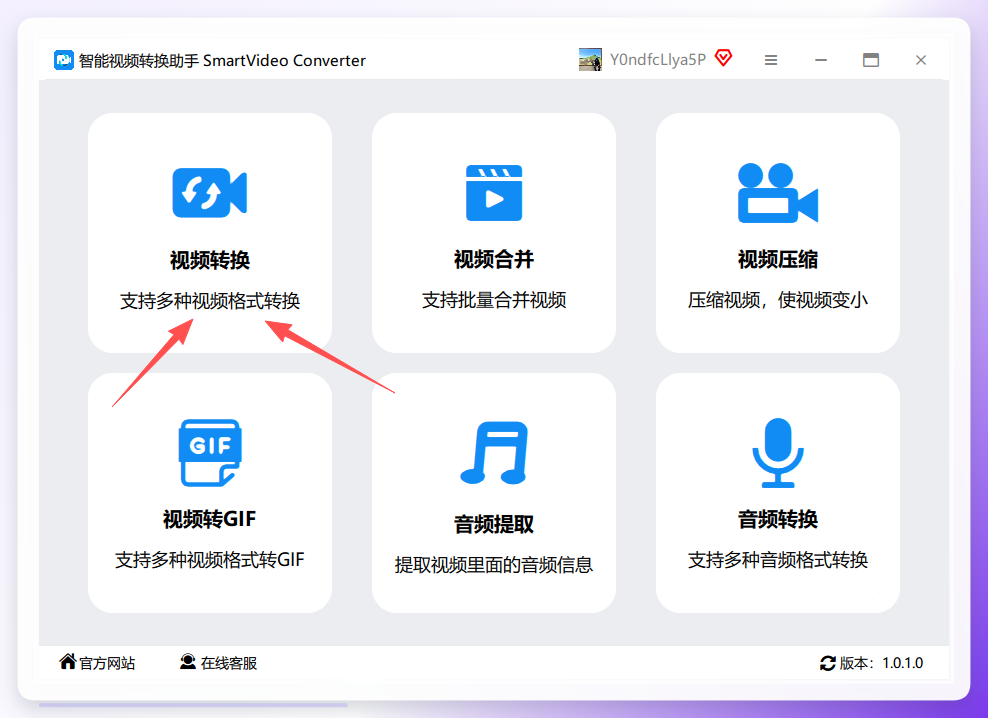Open the audio conversion microphone icon
This screenshot has height=718, width=988.
[x=778, y=453]
